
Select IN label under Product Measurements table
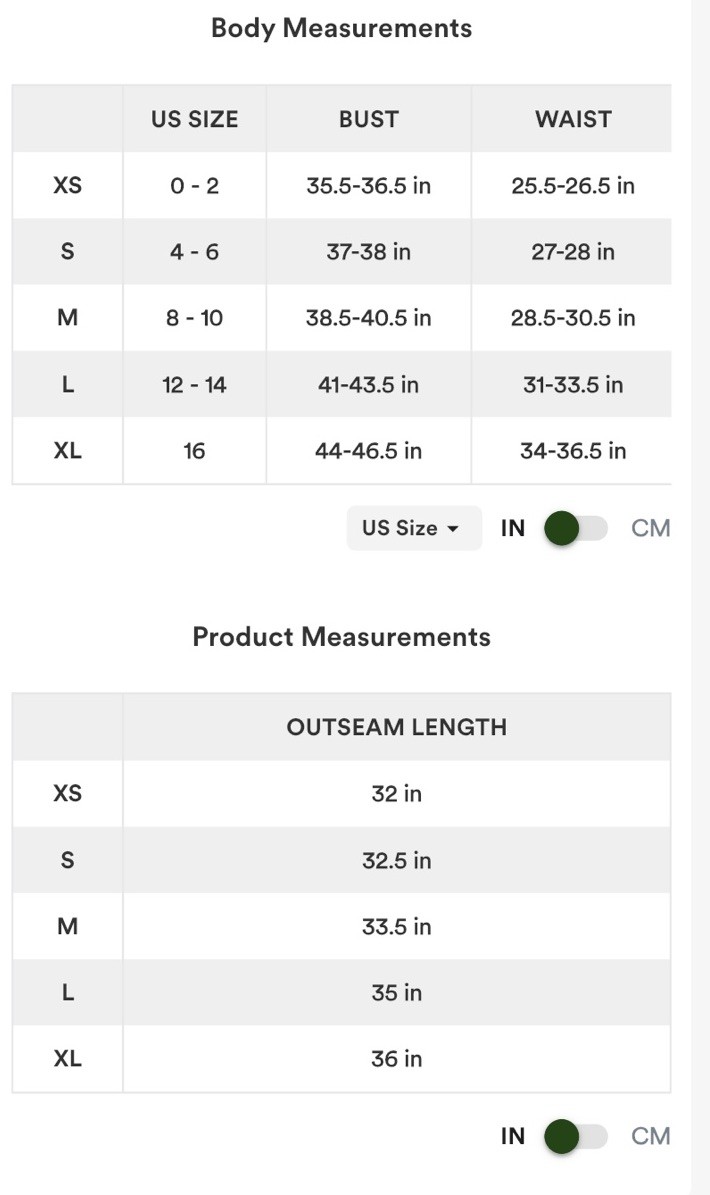click(513, 1136)
